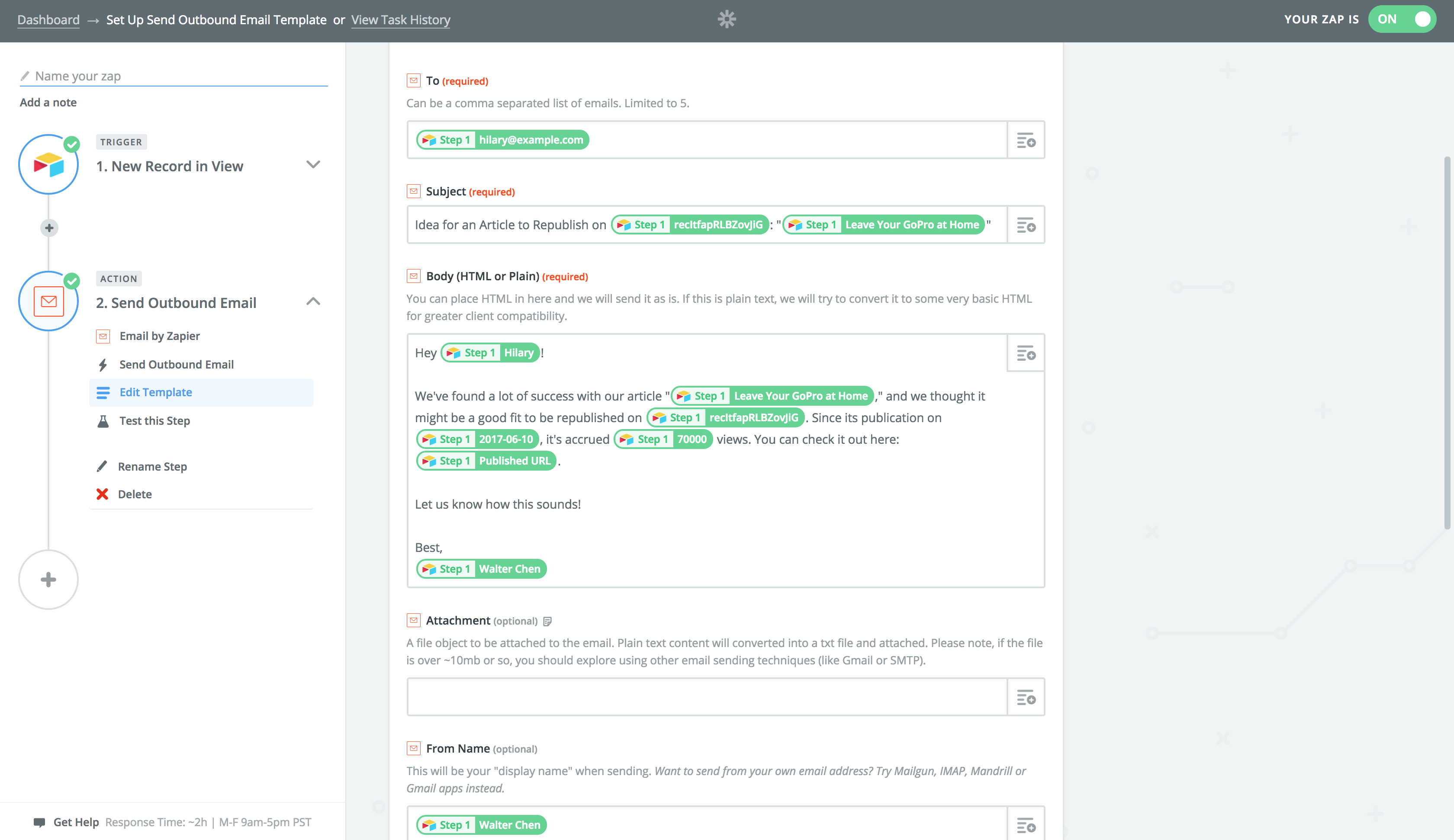Click red X Delete icon
The image size is (1454, 840).
(x=102, y=494)
